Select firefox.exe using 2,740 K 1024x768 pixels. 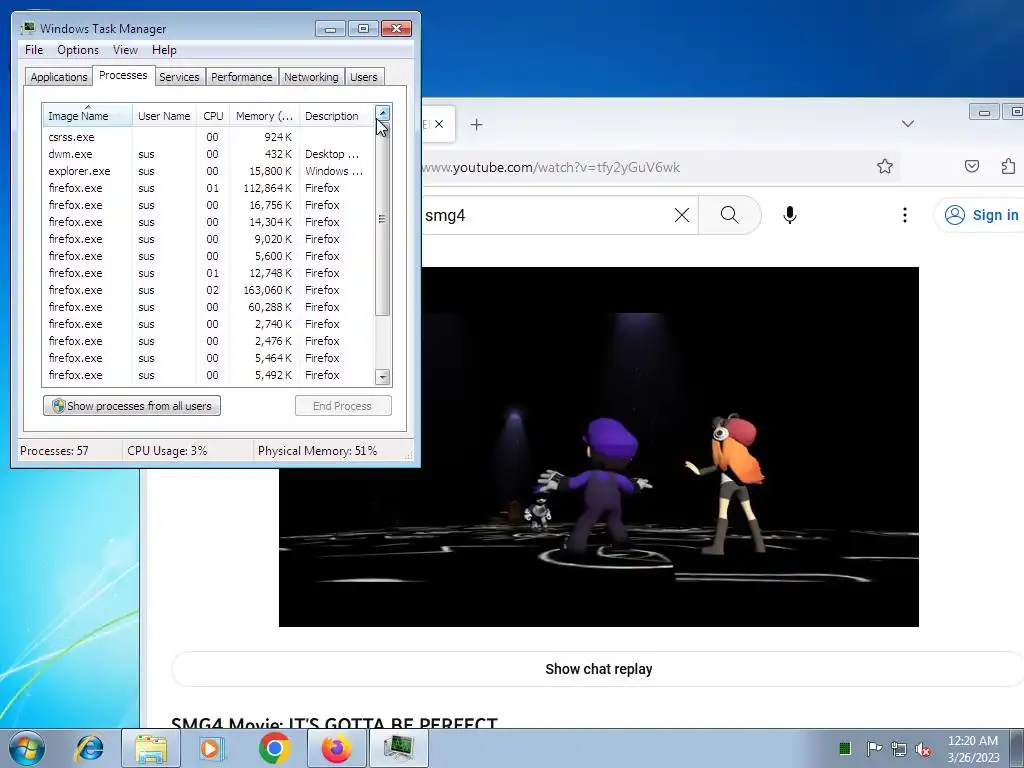[x=208, y=324]
